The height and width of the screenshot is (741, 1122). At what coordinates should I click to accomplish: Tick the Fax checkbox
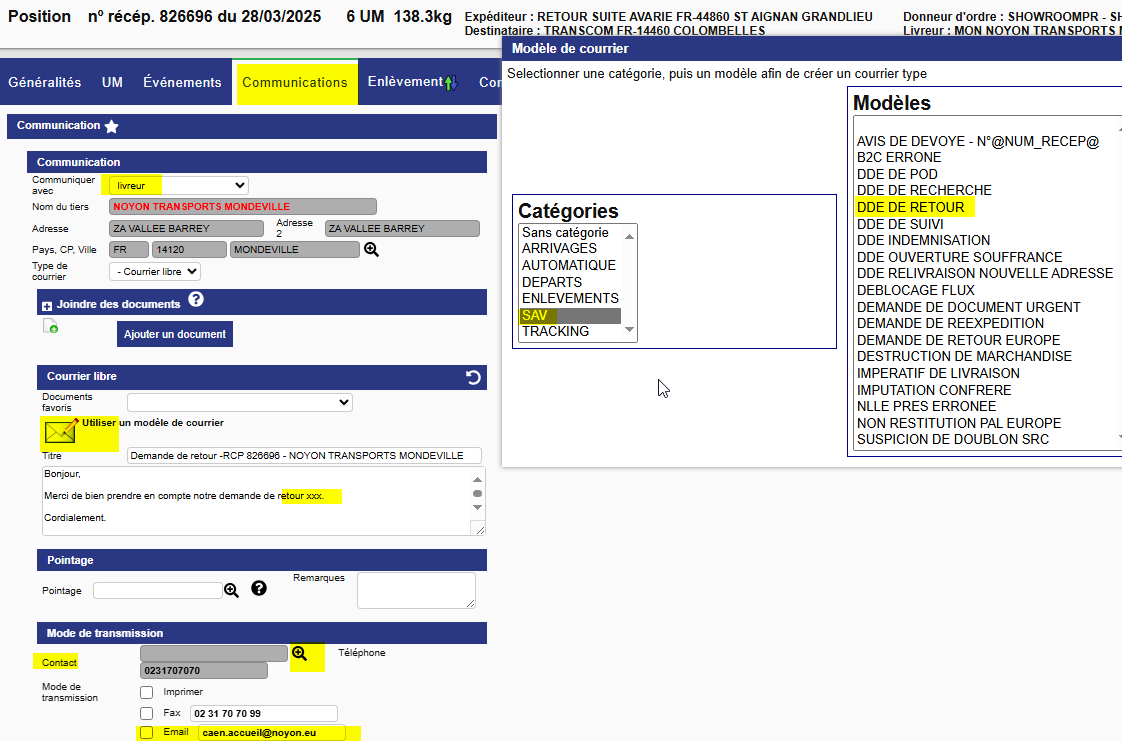[147, 714]
